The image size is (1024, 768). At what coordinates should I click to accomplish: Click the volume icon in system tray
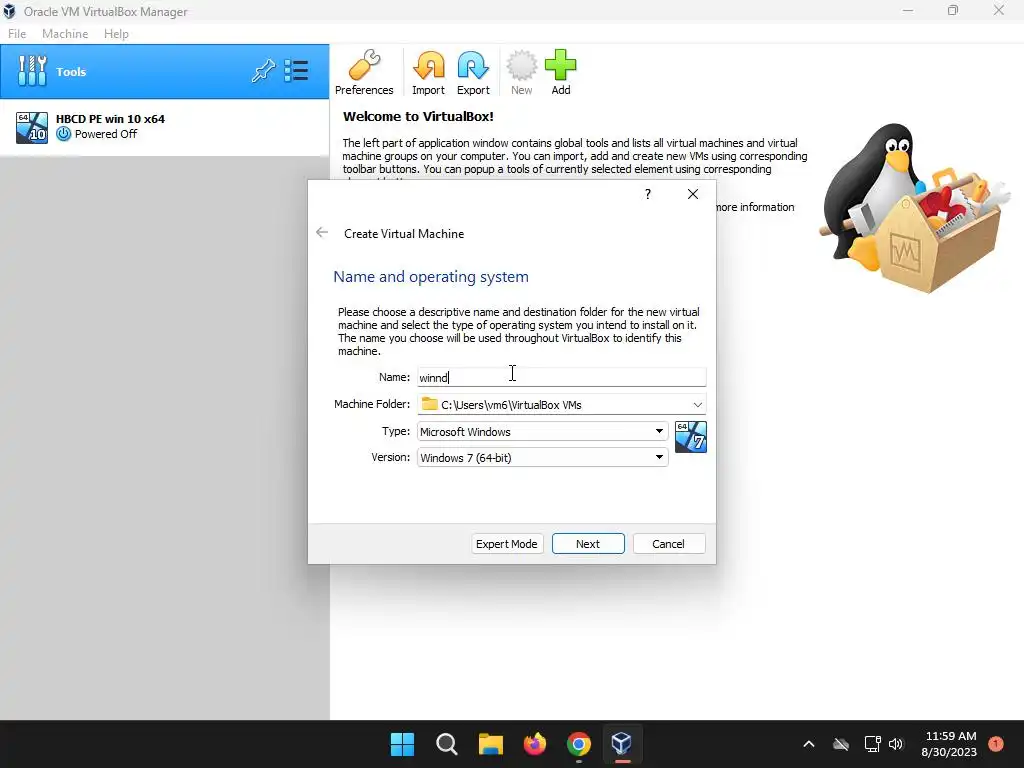896,744
